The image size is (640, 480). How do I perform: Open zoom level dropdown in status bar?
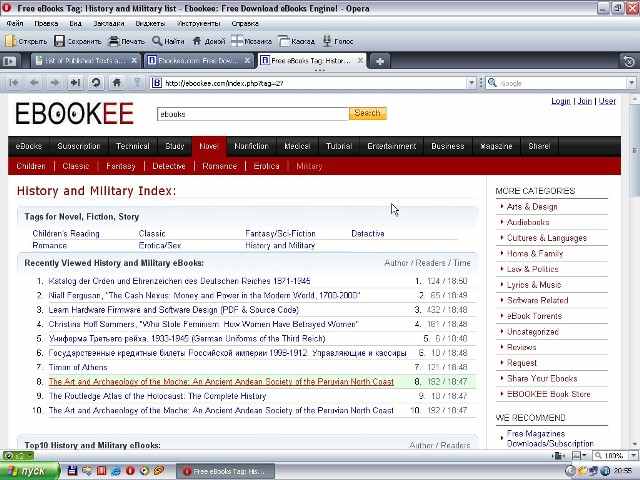click(633, 456)
